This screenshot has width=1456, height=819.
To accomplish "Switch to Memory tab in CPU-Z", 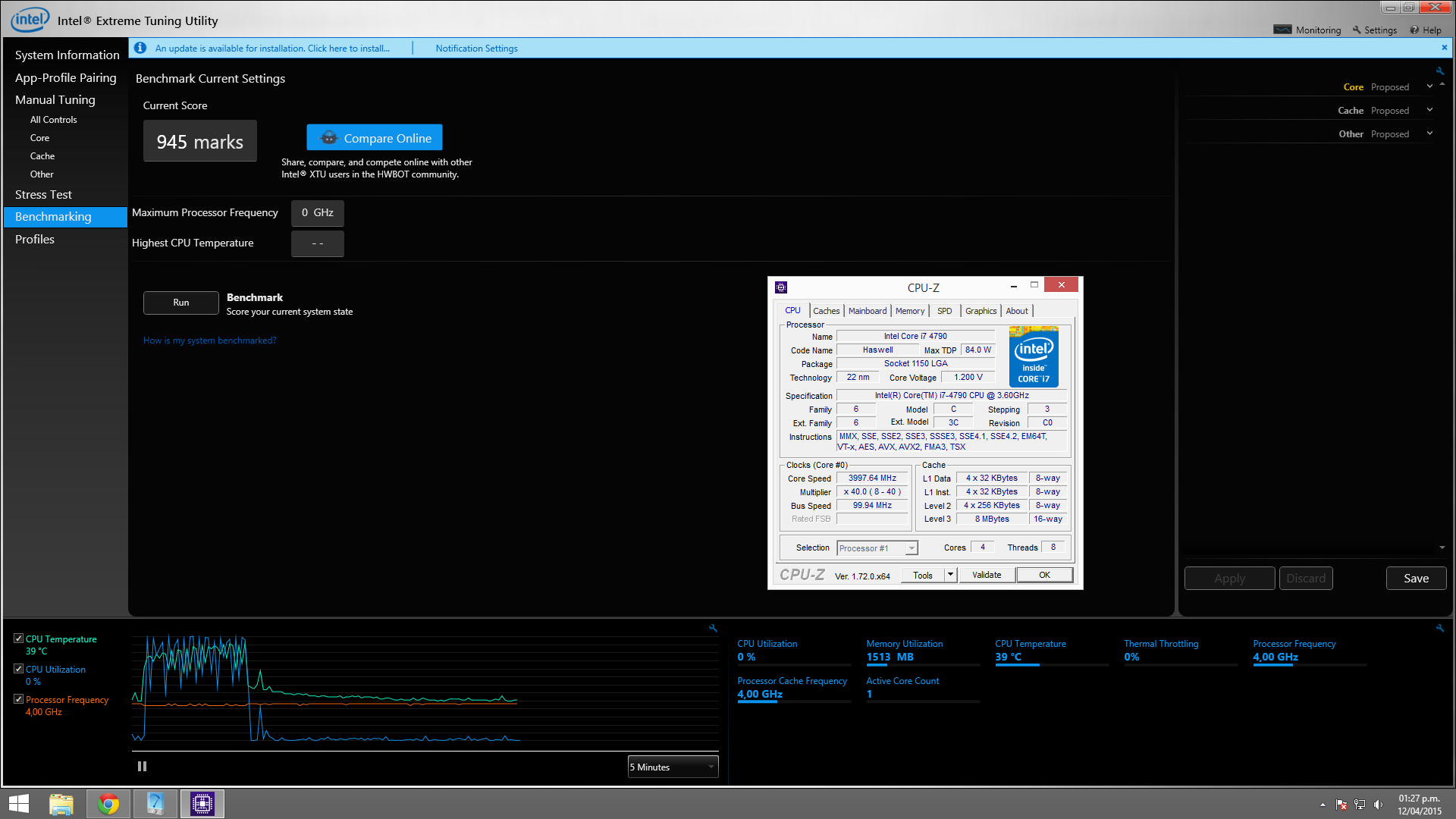I will (910, 311).
